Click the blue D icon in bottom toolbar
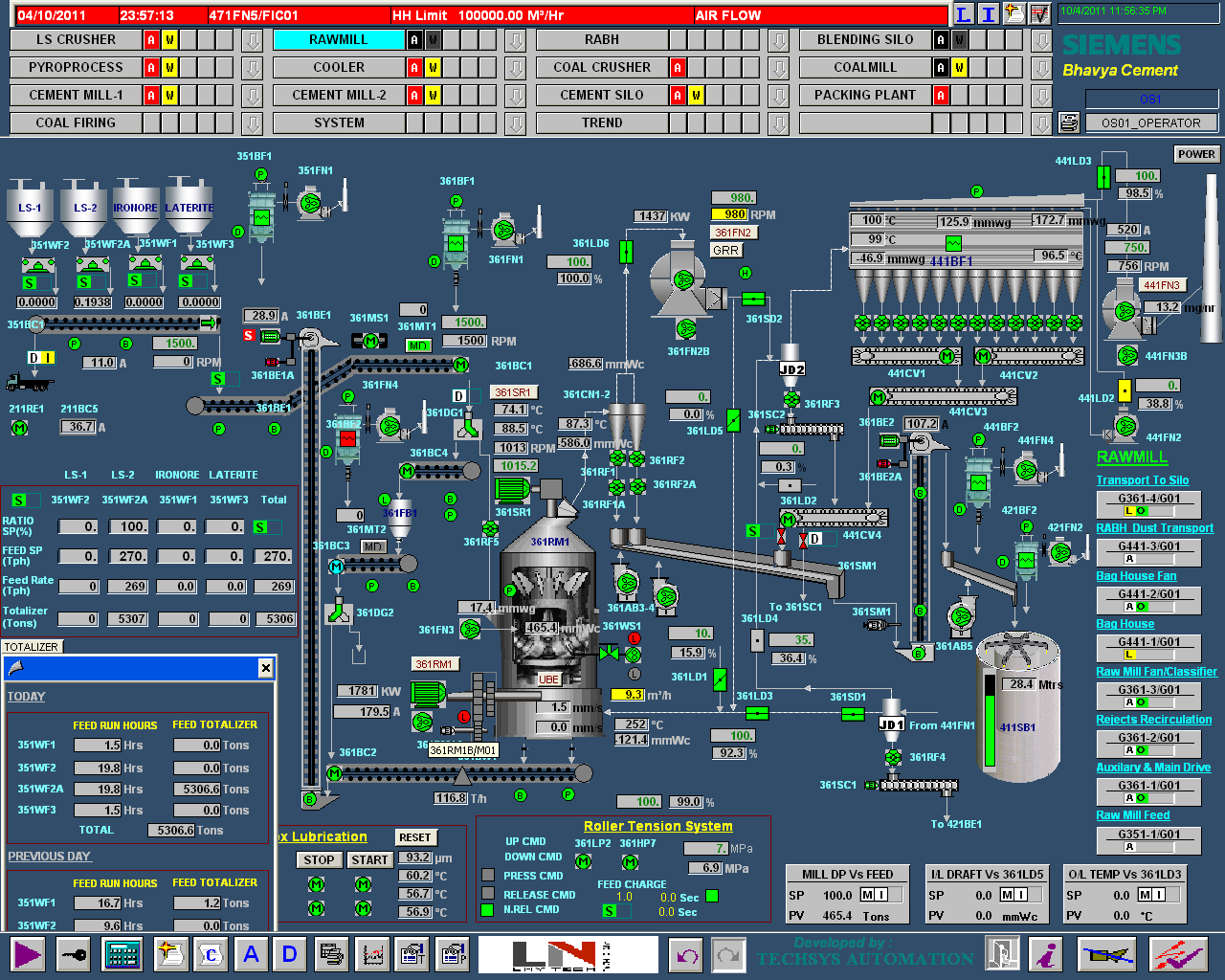 pyautogui.click(x=289, y=954)
